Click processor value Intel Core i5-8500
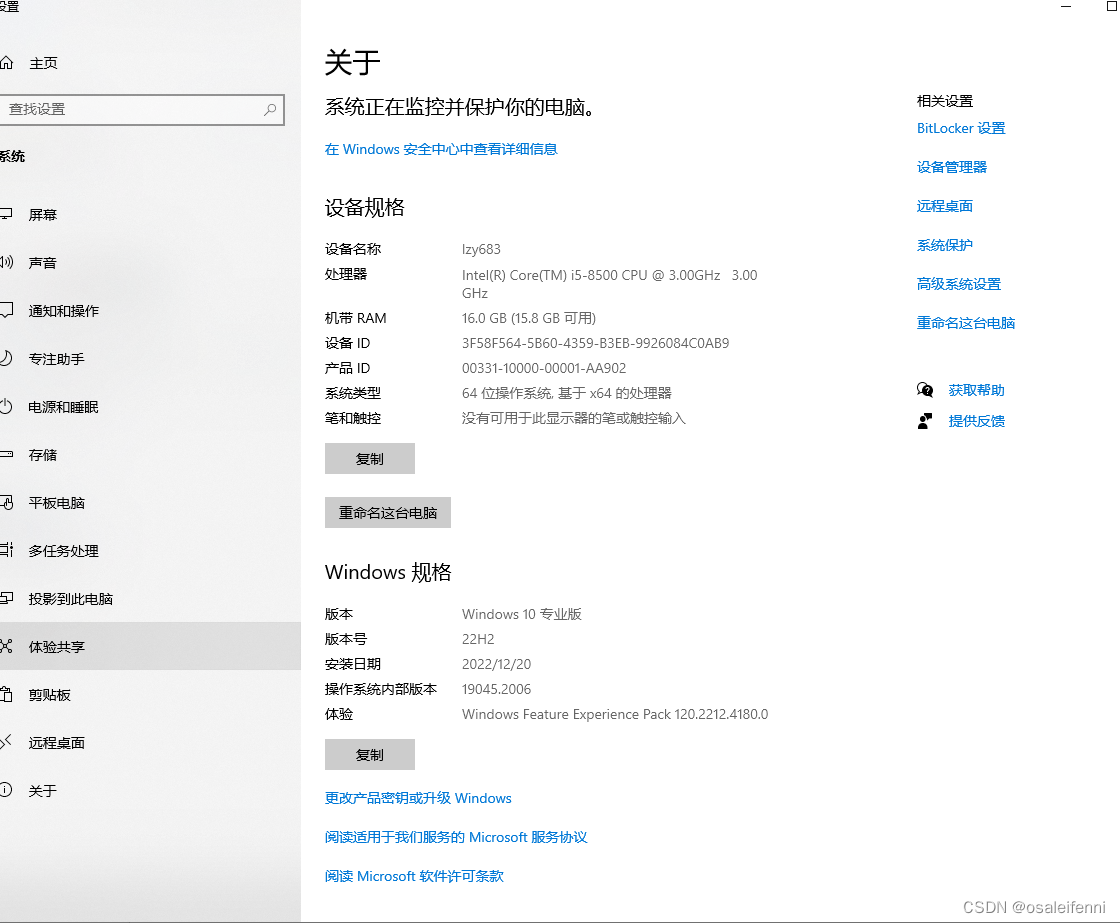 (609, 284)
